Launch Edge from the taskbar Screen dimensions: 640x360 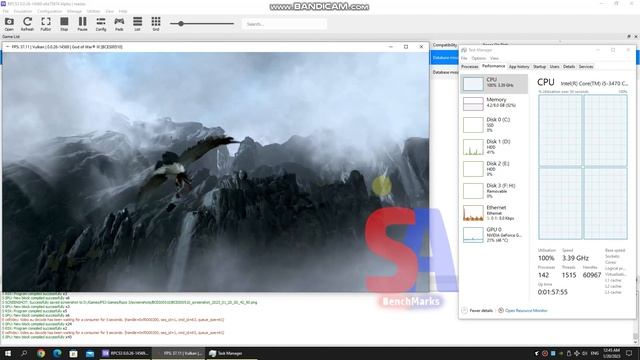pyautogui.click(x=57, y=353)
